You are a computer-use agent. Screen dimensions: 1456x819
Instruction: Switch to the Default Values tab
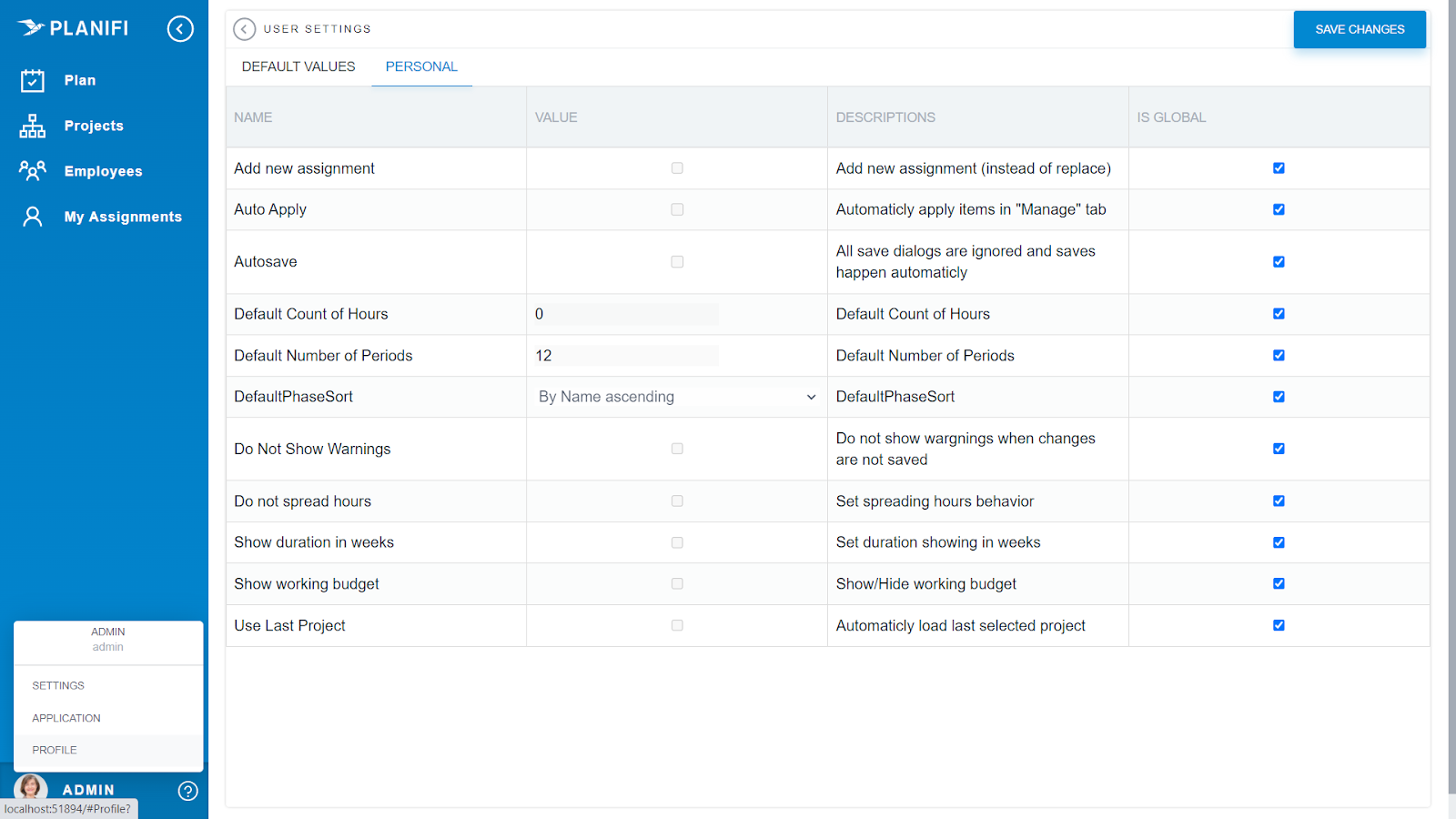pyautogui.click(x=298, y=66)
